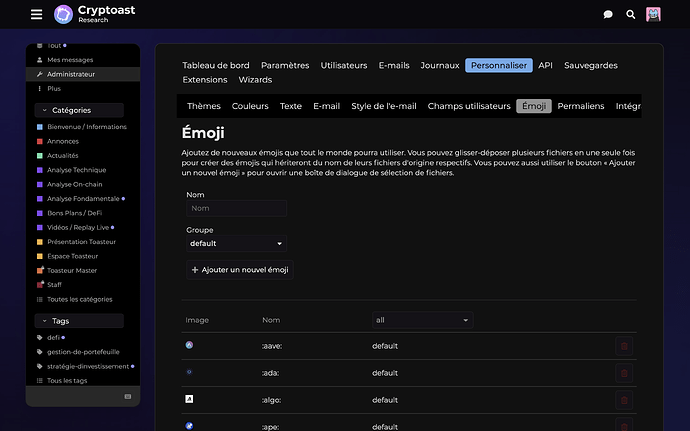Viewport: 690px width, 431px height.
Task: Go to the Utilisateurs tab
Action: (x=344, y=65)
